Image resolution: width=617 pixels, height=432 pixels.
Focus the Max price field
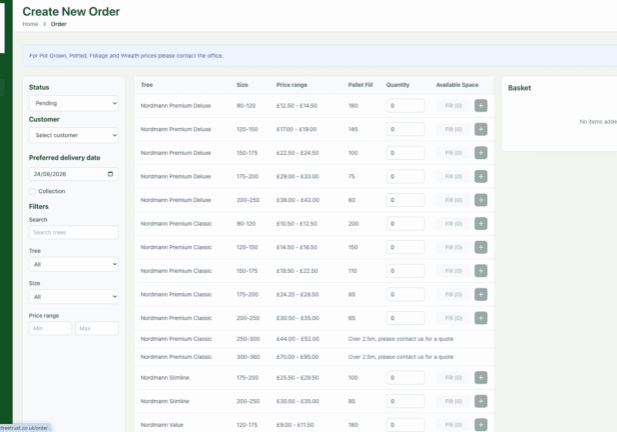97,328
